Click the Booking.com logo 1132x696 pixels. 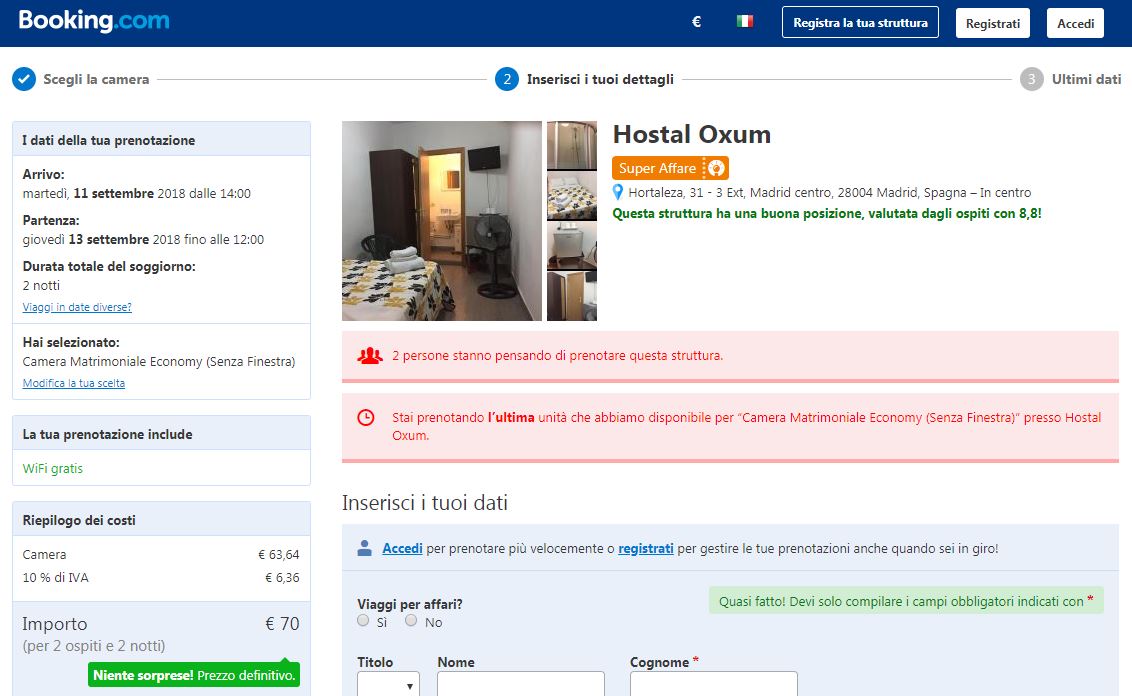[94, 21]
